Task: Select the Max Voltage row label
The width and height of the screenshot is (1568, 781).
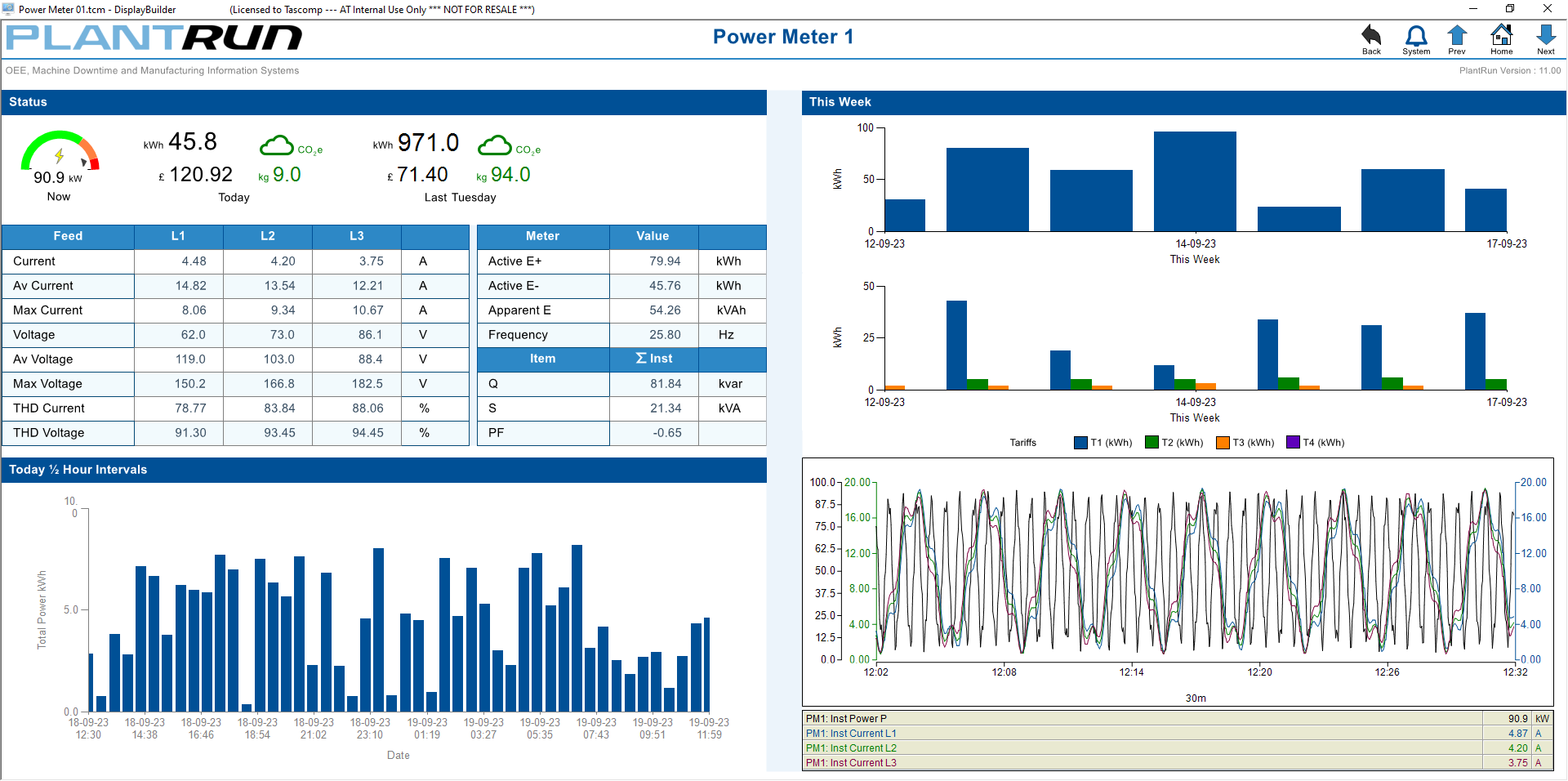Action: 48,384
